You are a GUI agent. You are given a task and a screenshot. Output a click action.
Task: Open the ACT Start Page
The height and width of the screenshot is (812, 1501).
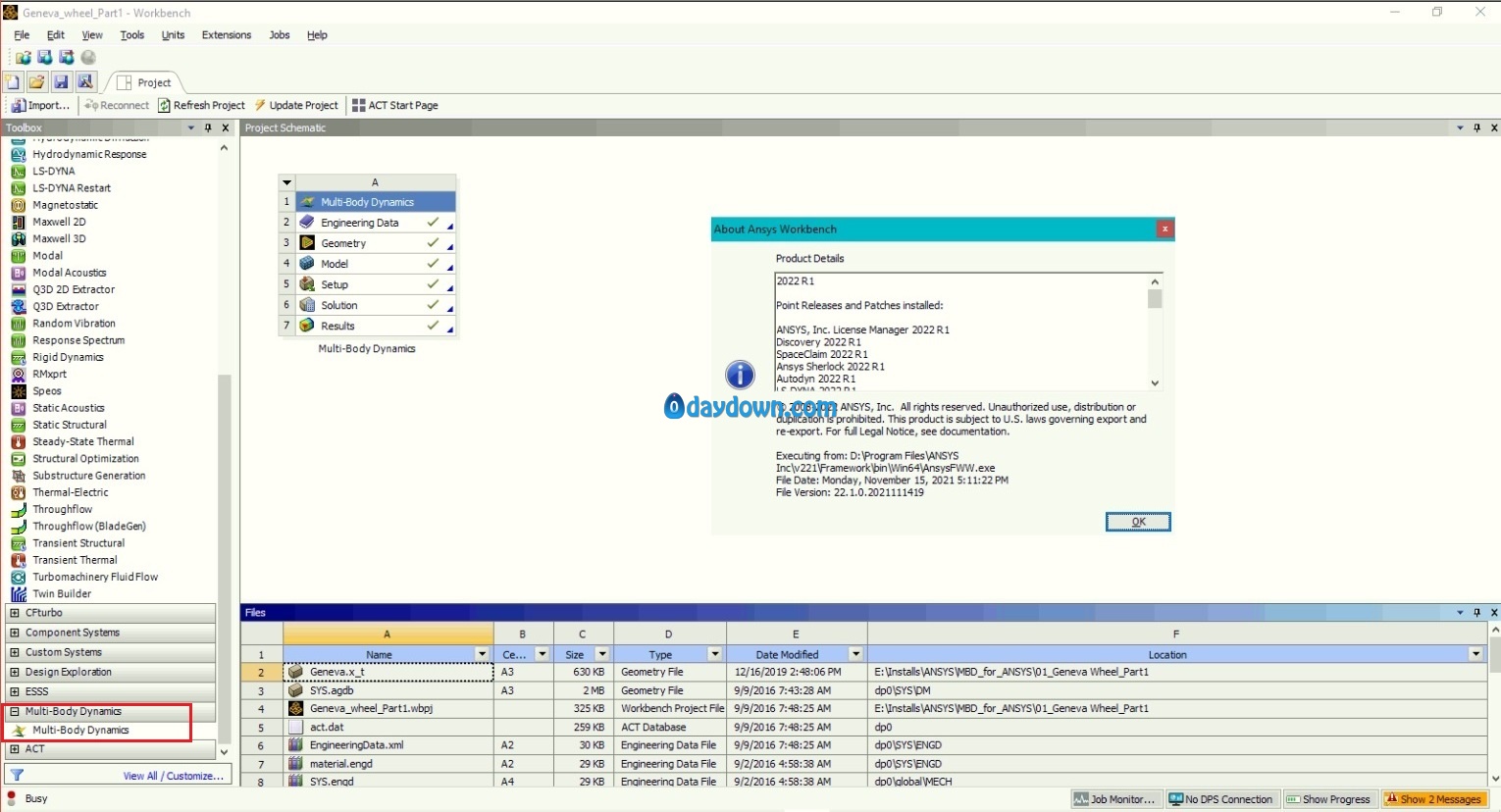395,105
